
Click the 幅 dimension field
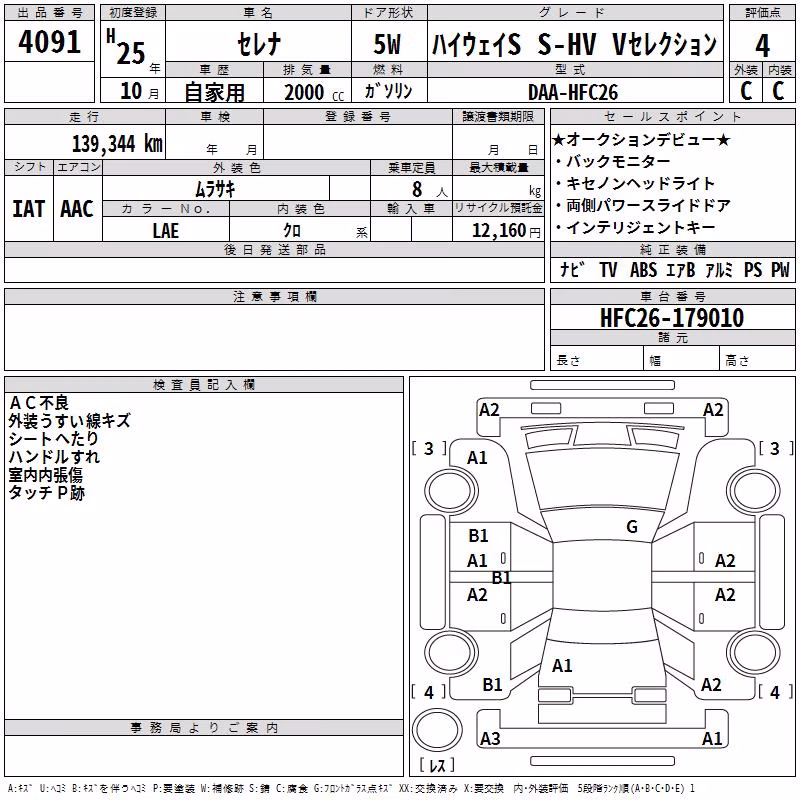681,359
